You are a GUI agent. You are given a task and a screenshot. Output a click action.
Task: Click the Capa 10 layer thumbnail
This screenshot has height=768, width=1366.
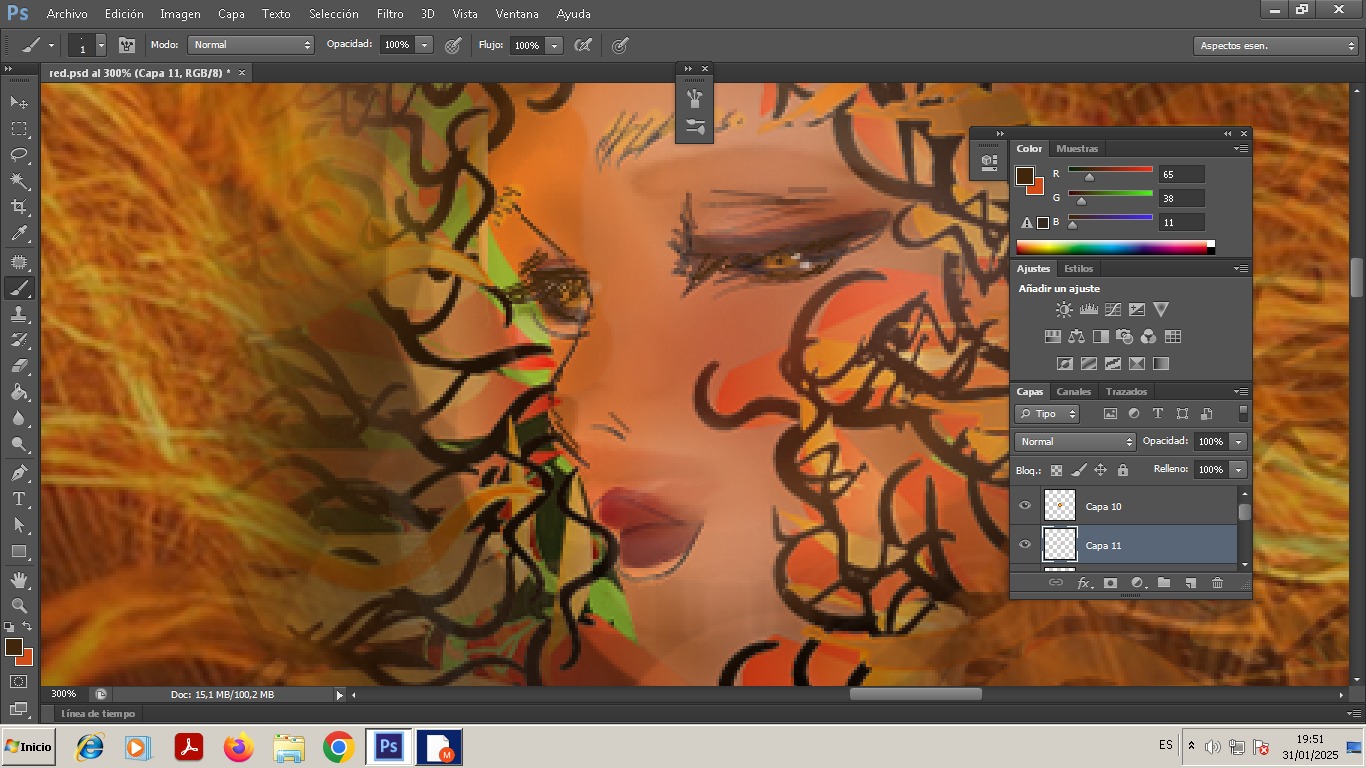1059,506
